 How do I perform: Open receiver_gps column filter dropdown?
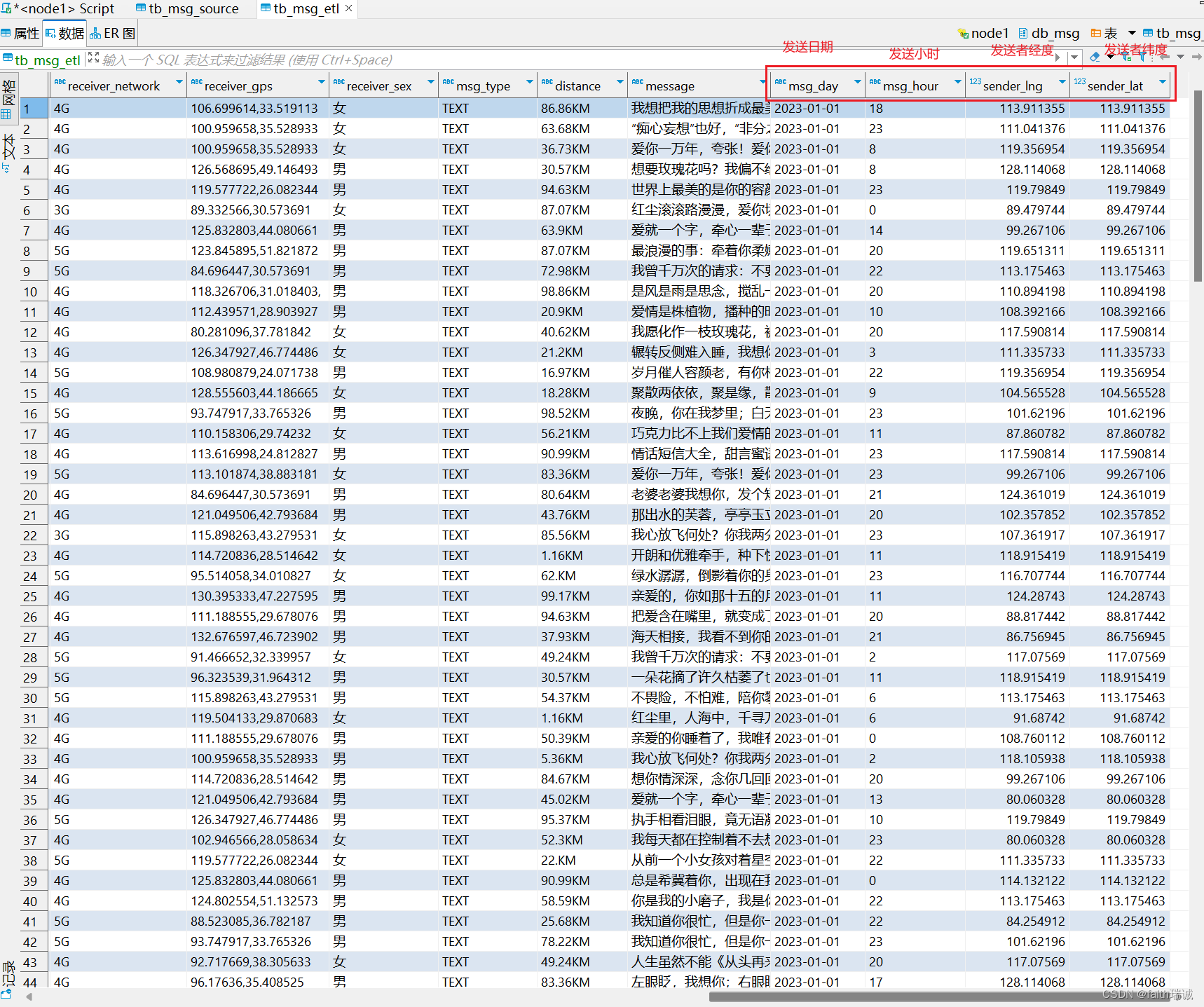click(321, 83)
